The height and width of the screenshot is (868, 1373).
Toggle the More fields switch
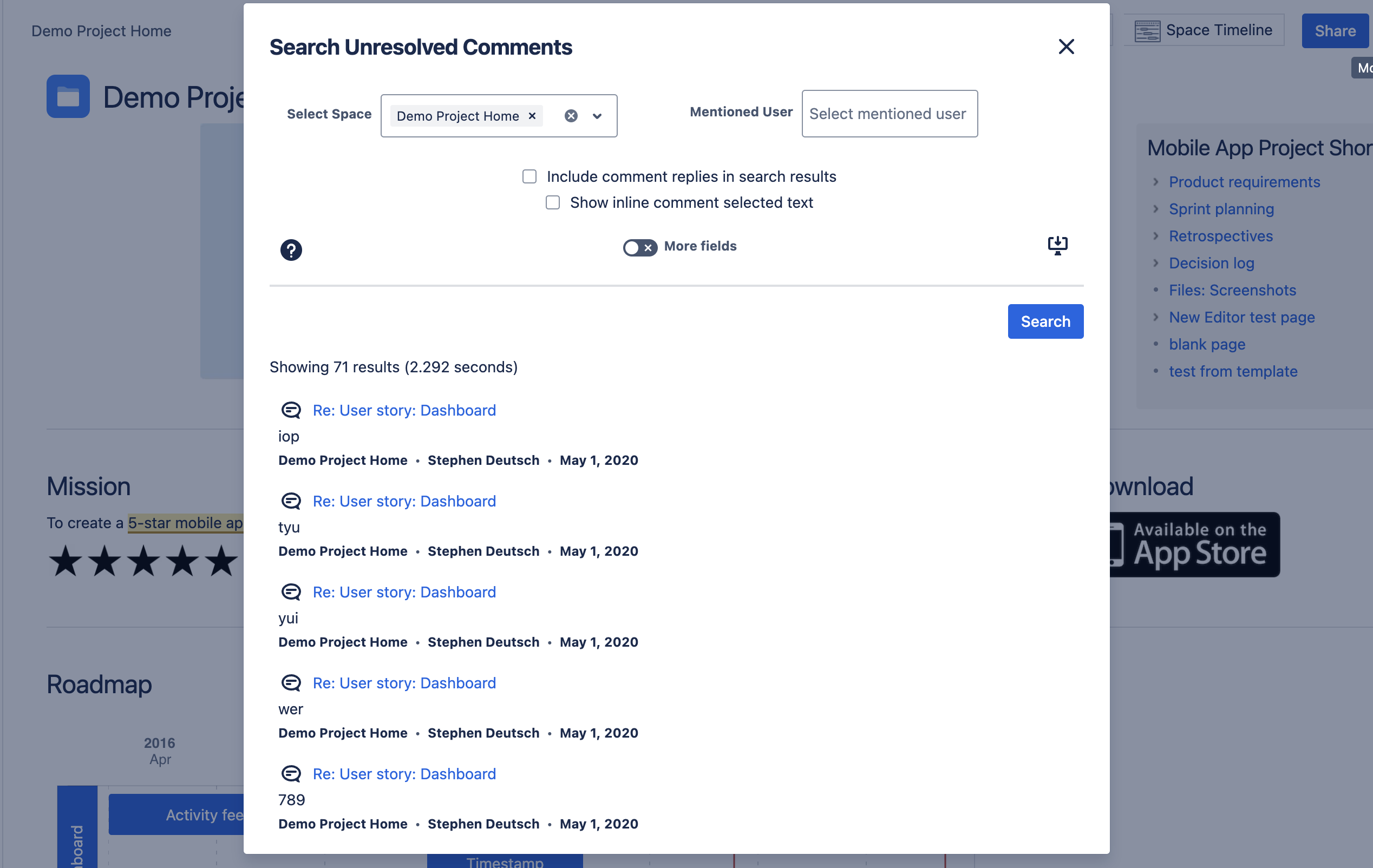(639, 247)
